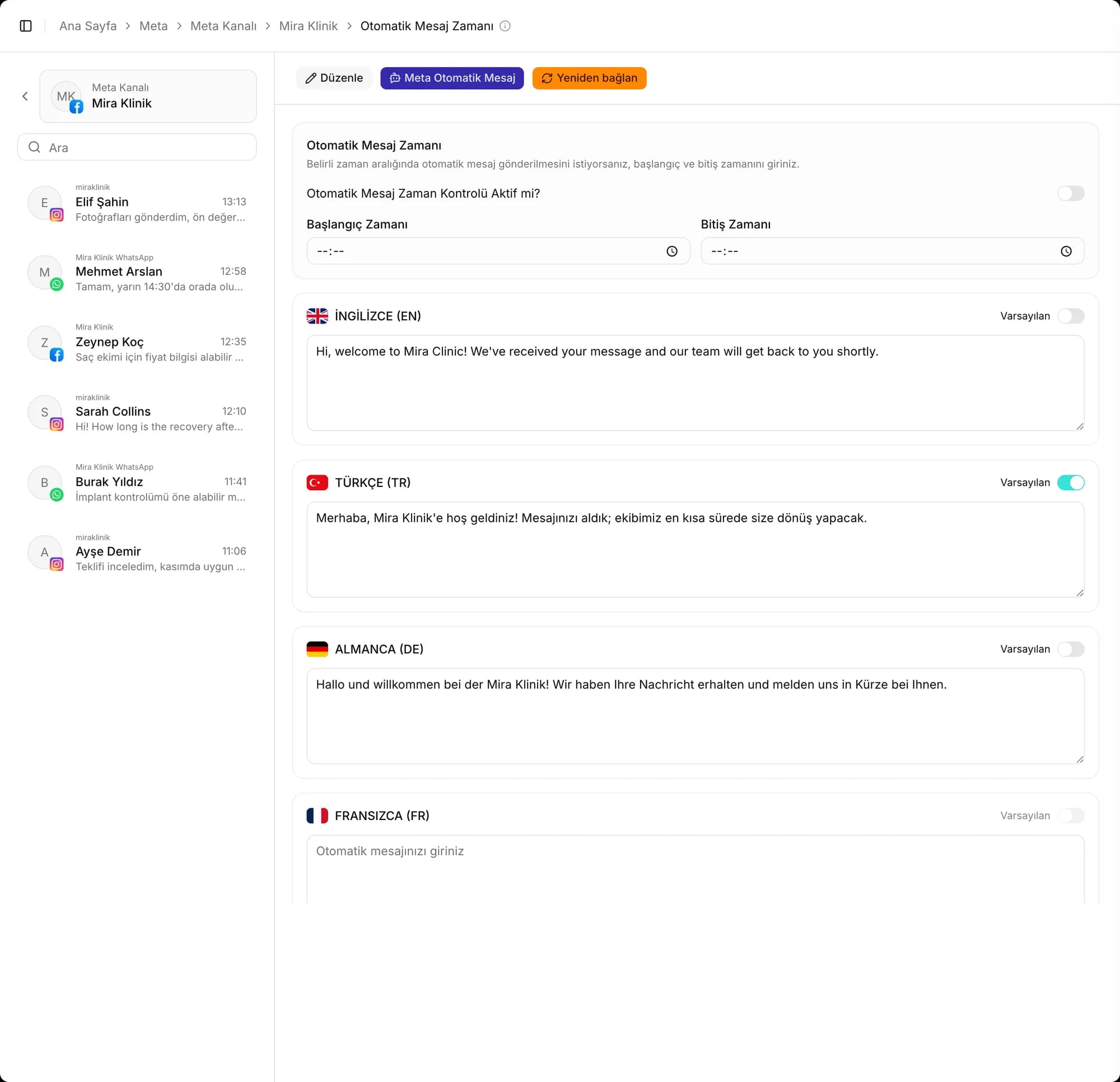This screenshot has height=1082, width=1120.
Task: Click the Başlangıç Zamanı time field
Action: click(x=498, y=251)
